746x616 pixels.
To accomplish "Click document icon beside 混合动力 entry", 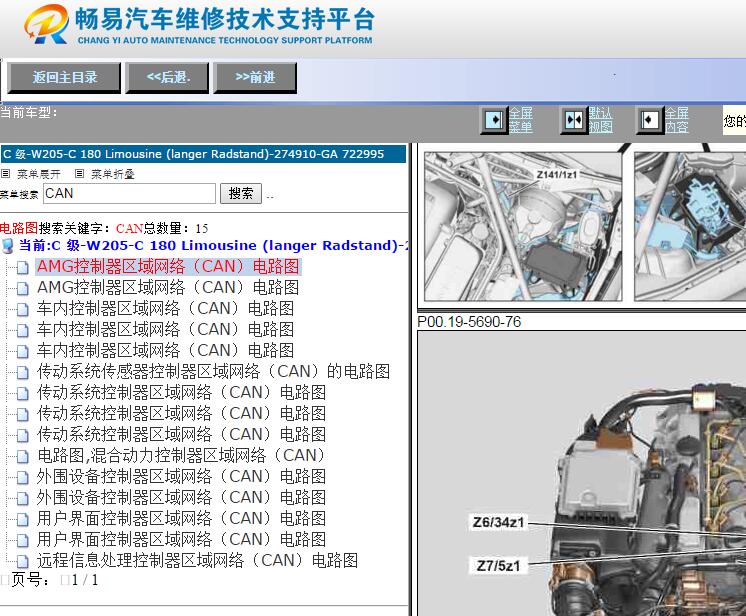I will (22, 457).
